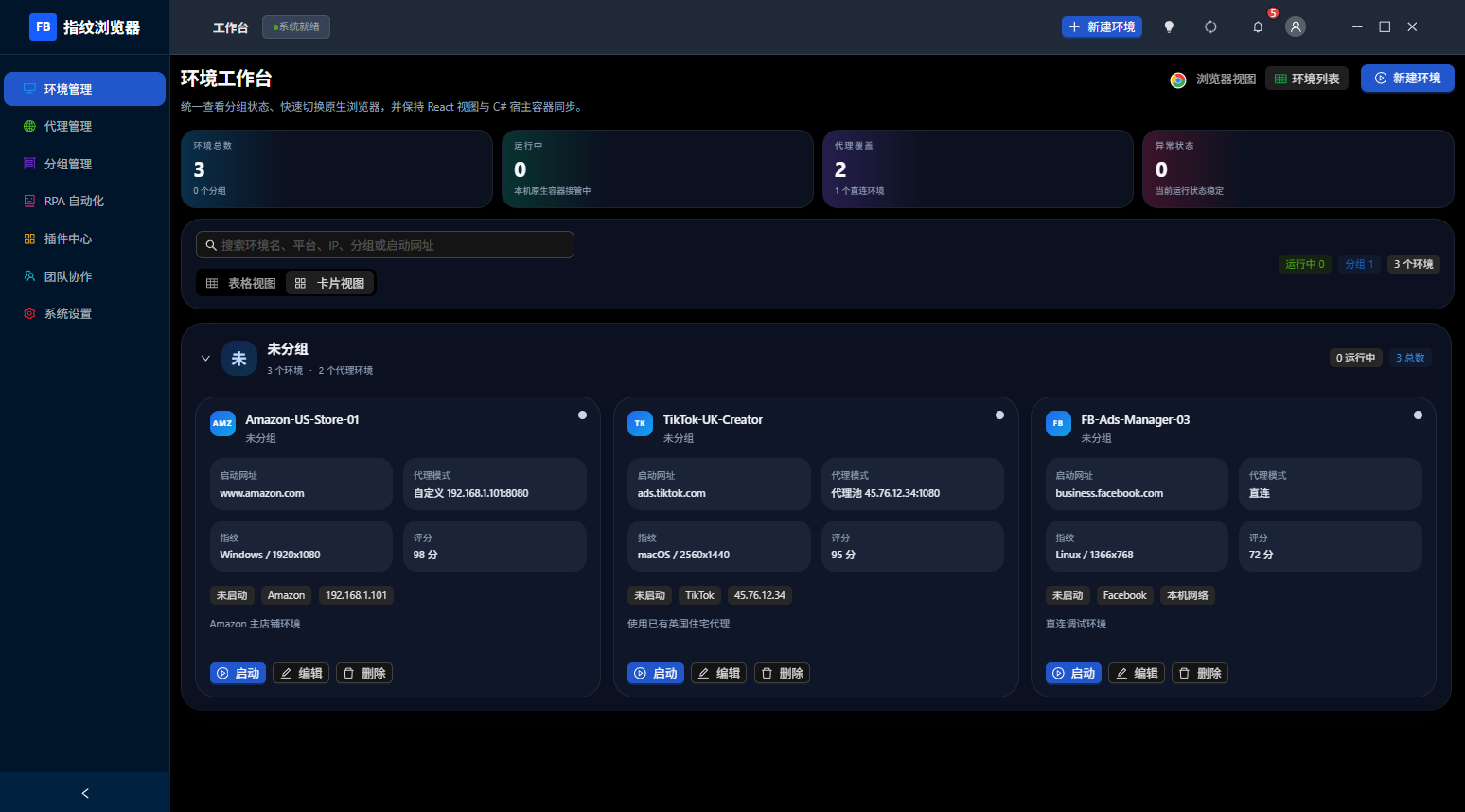
Task: Click the refresh sync icon in header
Action: [x=1210, y=26]
